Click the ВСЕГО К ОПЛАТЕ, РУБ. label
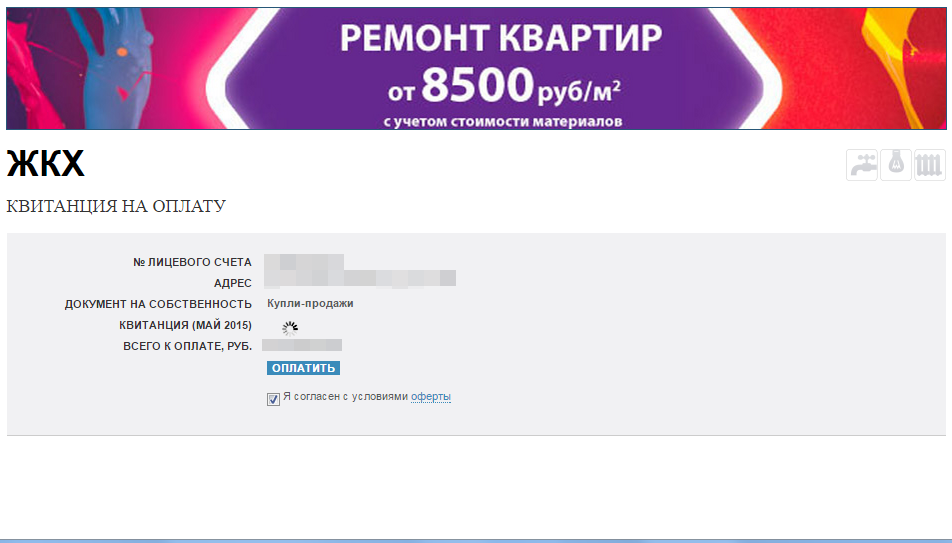Image resolution: width=952 pixels, height=543 pixels. [188, 346]
